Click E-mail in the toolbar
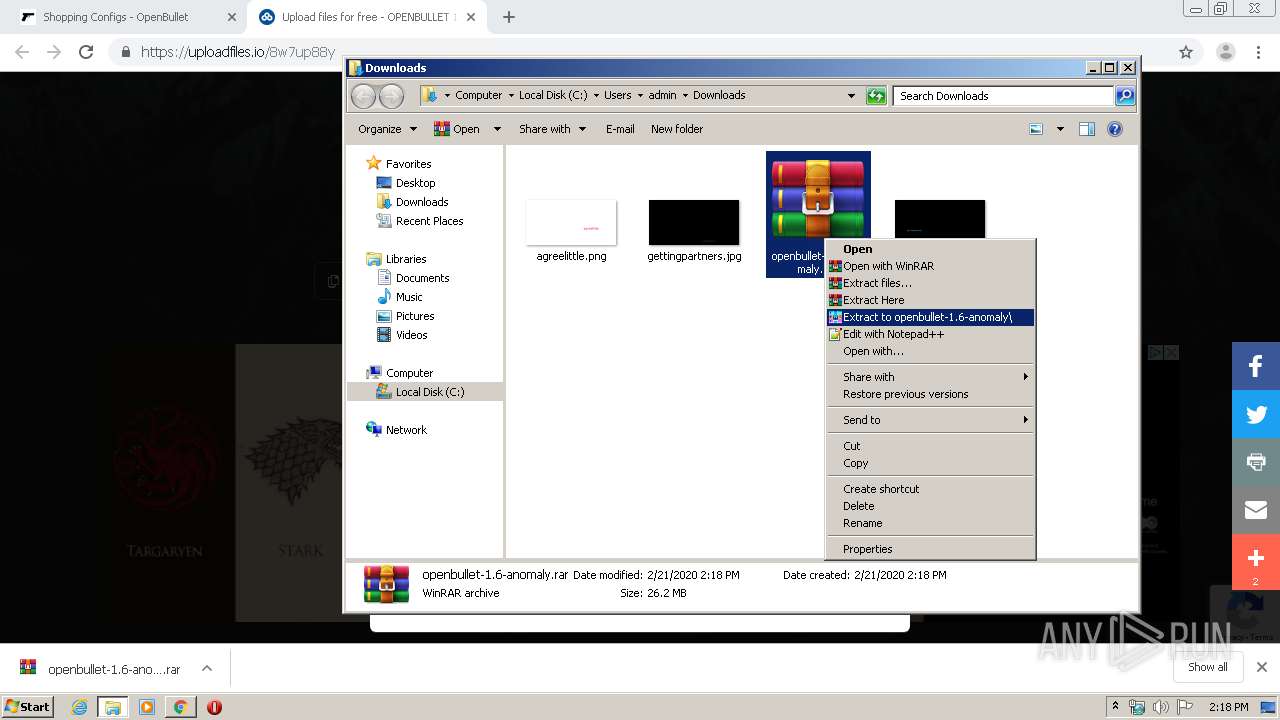1280x720 pixels. tap(620, 129)
